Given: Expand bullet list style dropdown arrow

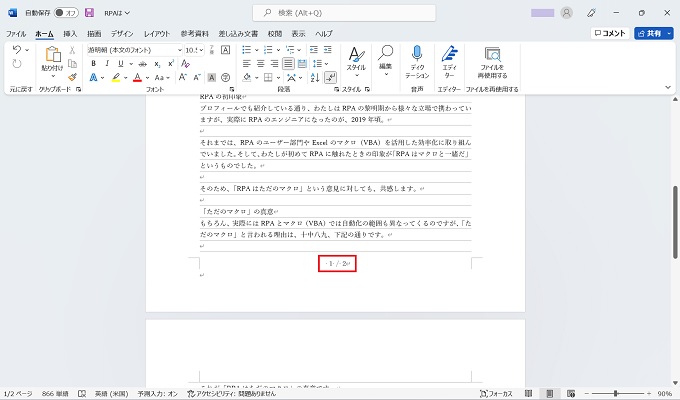Looking at the screenshot, I should pos(256,50).
